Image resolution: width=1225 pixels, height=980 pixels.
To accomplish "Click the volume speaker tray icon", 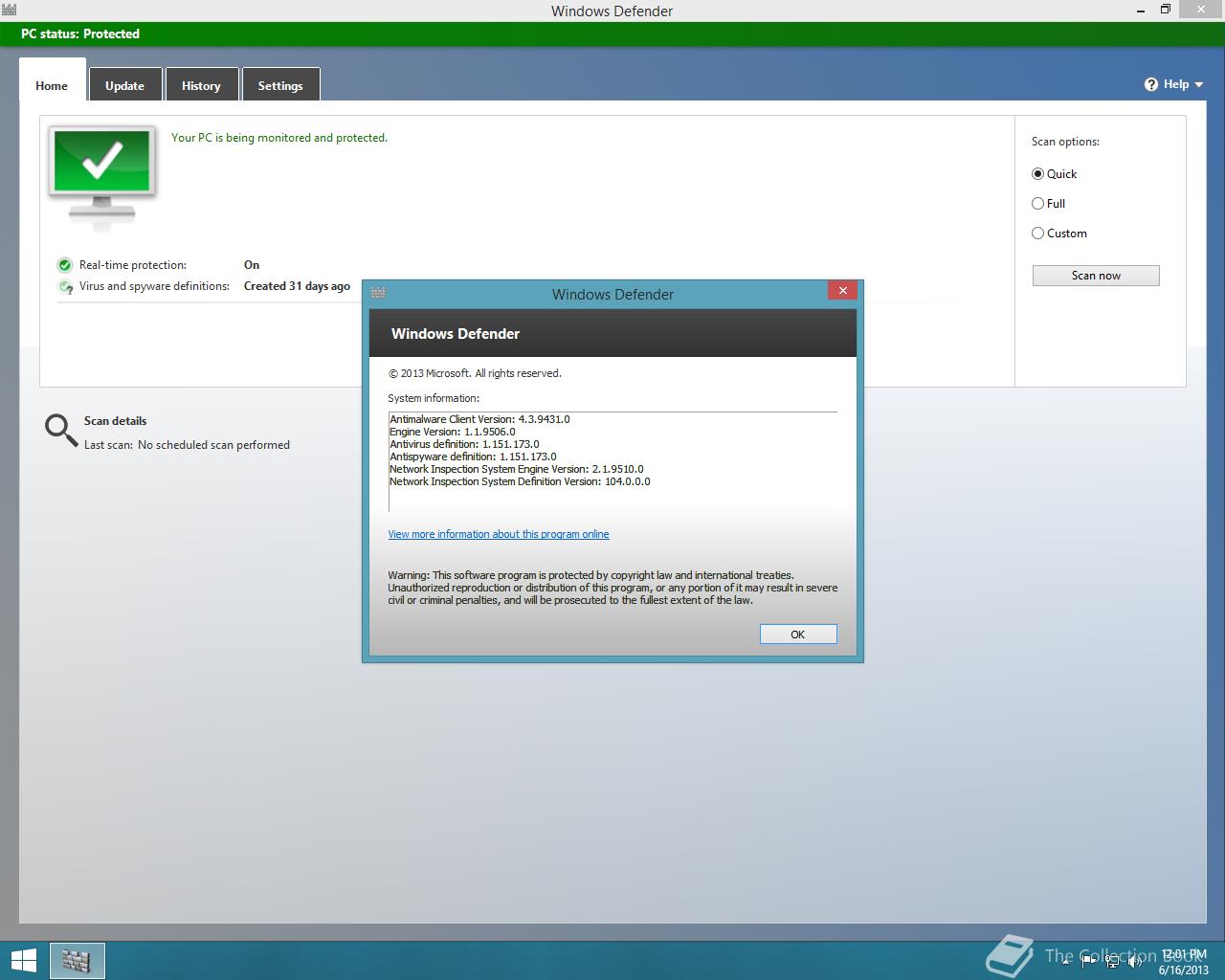I will (x=1135, y=960).
